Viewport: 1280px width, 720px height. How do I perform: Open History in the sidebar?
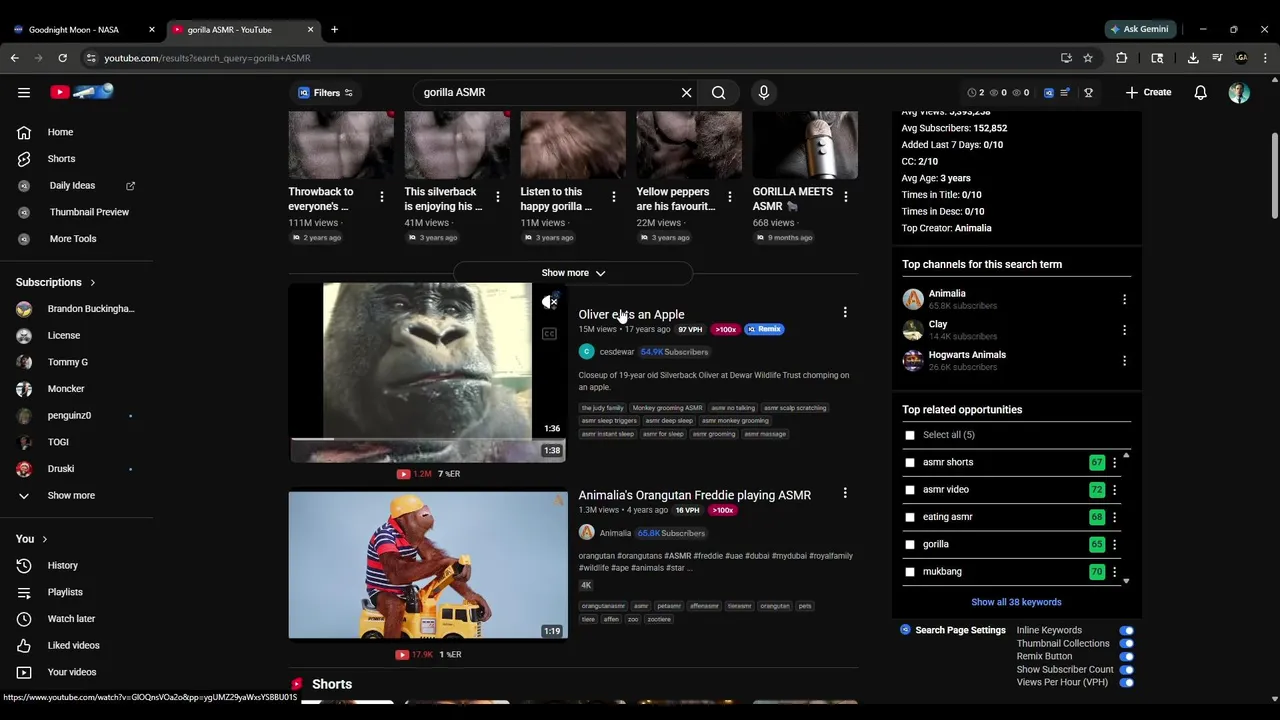point(62,565)
